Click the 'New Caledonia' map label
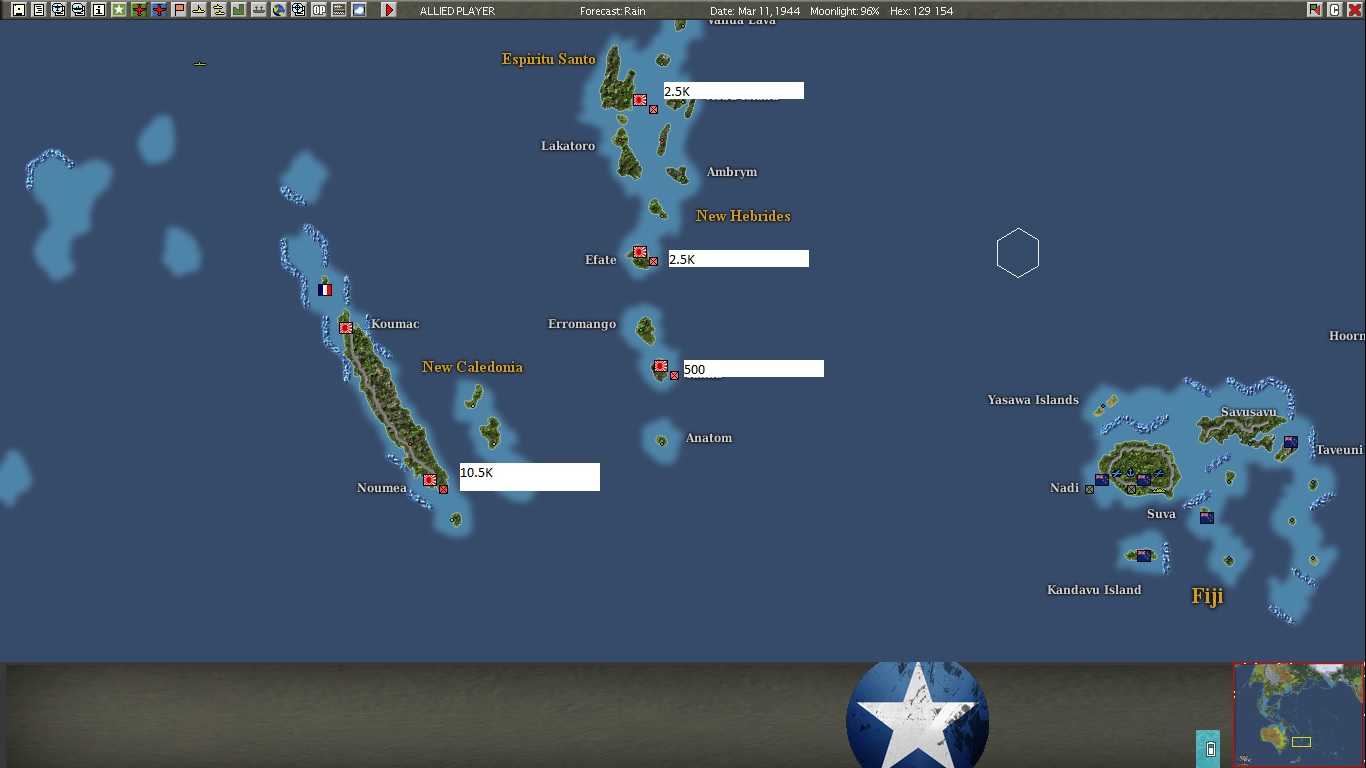Viewport: 1366px width, 768px height. 472,367
